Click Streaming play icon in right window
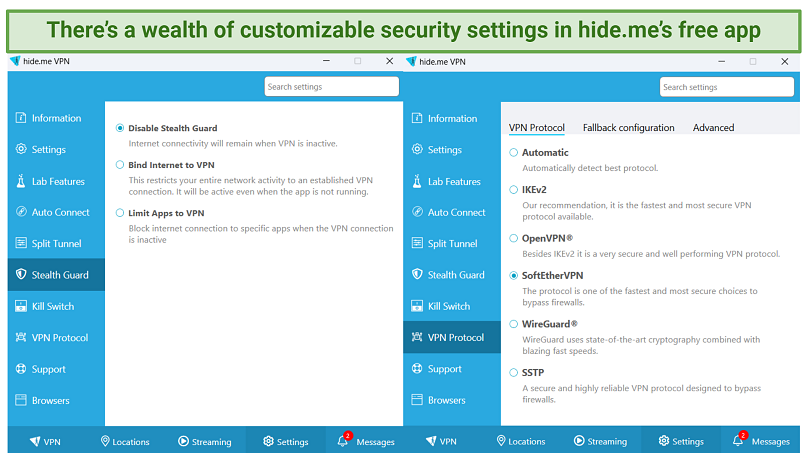This screenshot has width=806, height=453. tap(579, 441)
